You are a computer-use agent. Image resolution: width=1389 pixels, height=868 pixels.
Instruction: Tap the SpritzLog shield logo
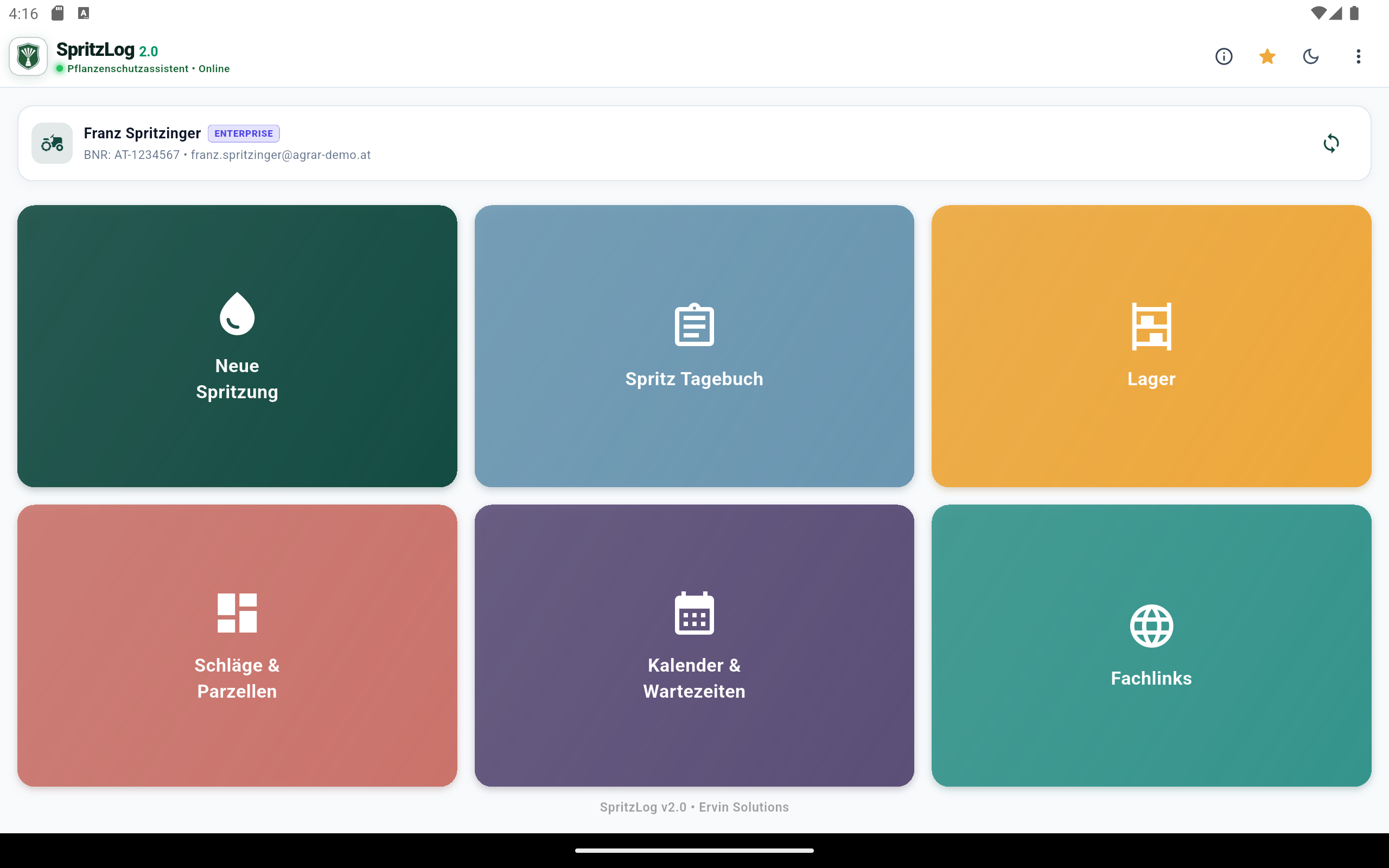(x=28, y=56)
